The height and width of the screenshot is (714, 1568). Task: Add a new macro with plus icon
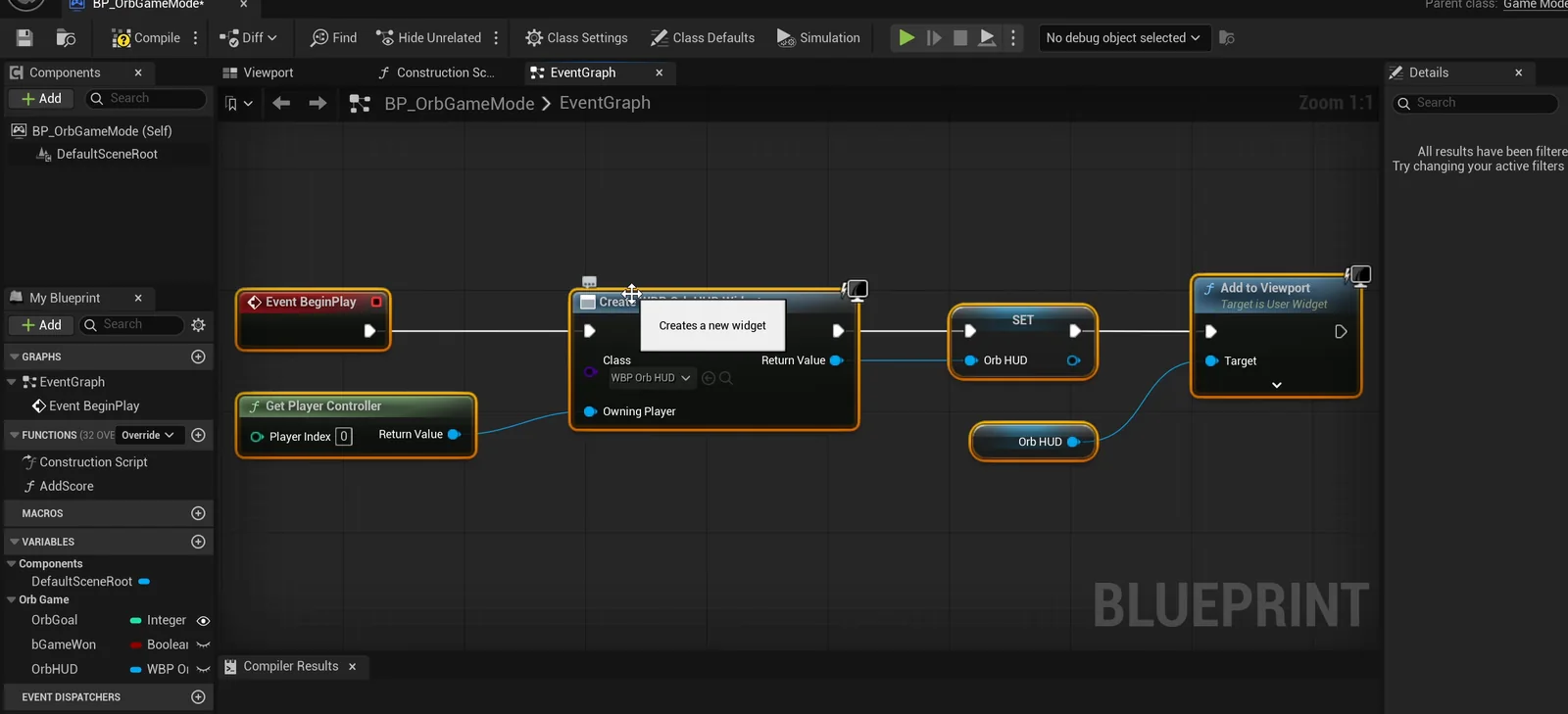(198, 513)
